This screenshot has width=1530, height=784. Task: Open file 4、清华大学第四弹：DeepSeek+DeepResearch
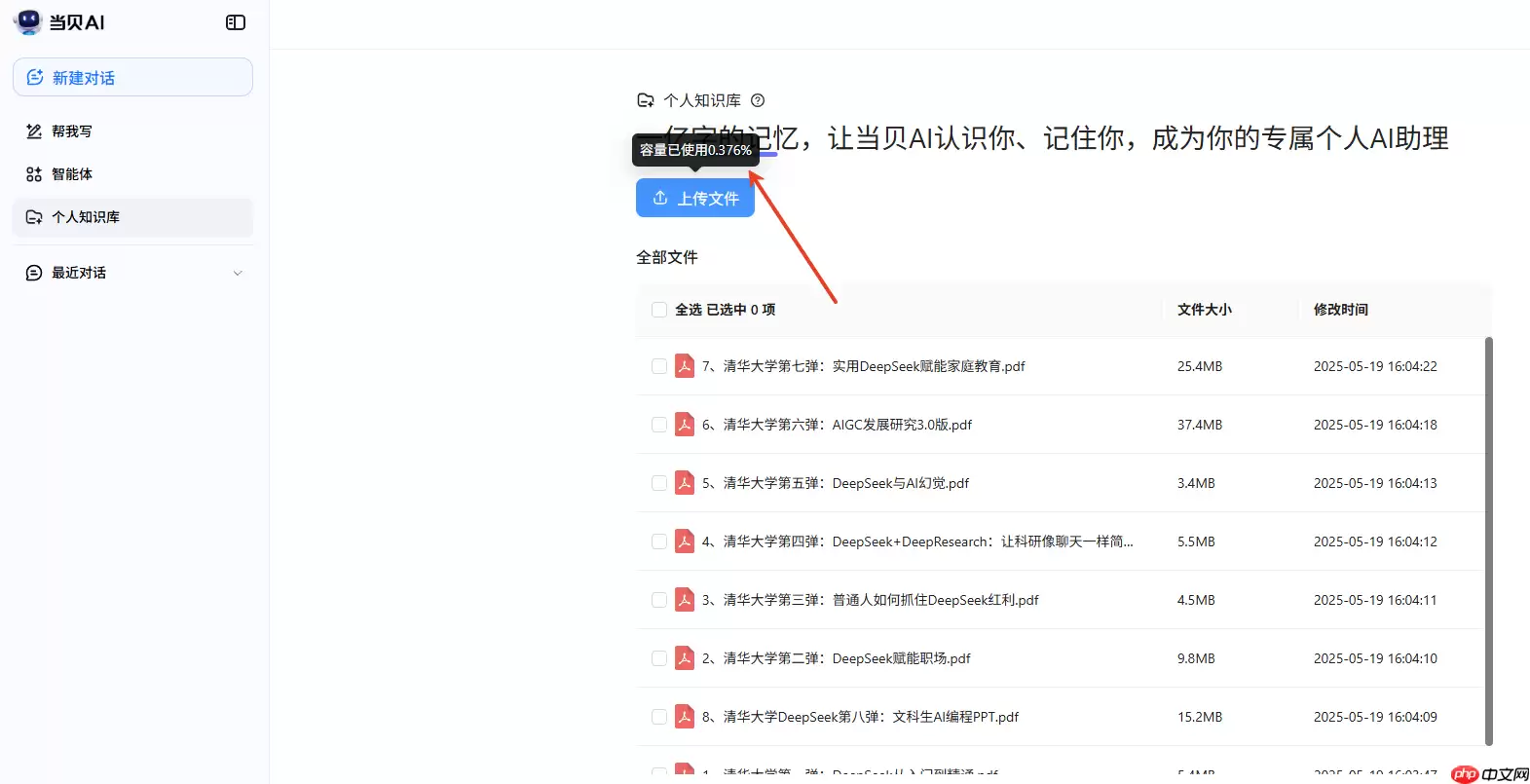coord(917,541)
